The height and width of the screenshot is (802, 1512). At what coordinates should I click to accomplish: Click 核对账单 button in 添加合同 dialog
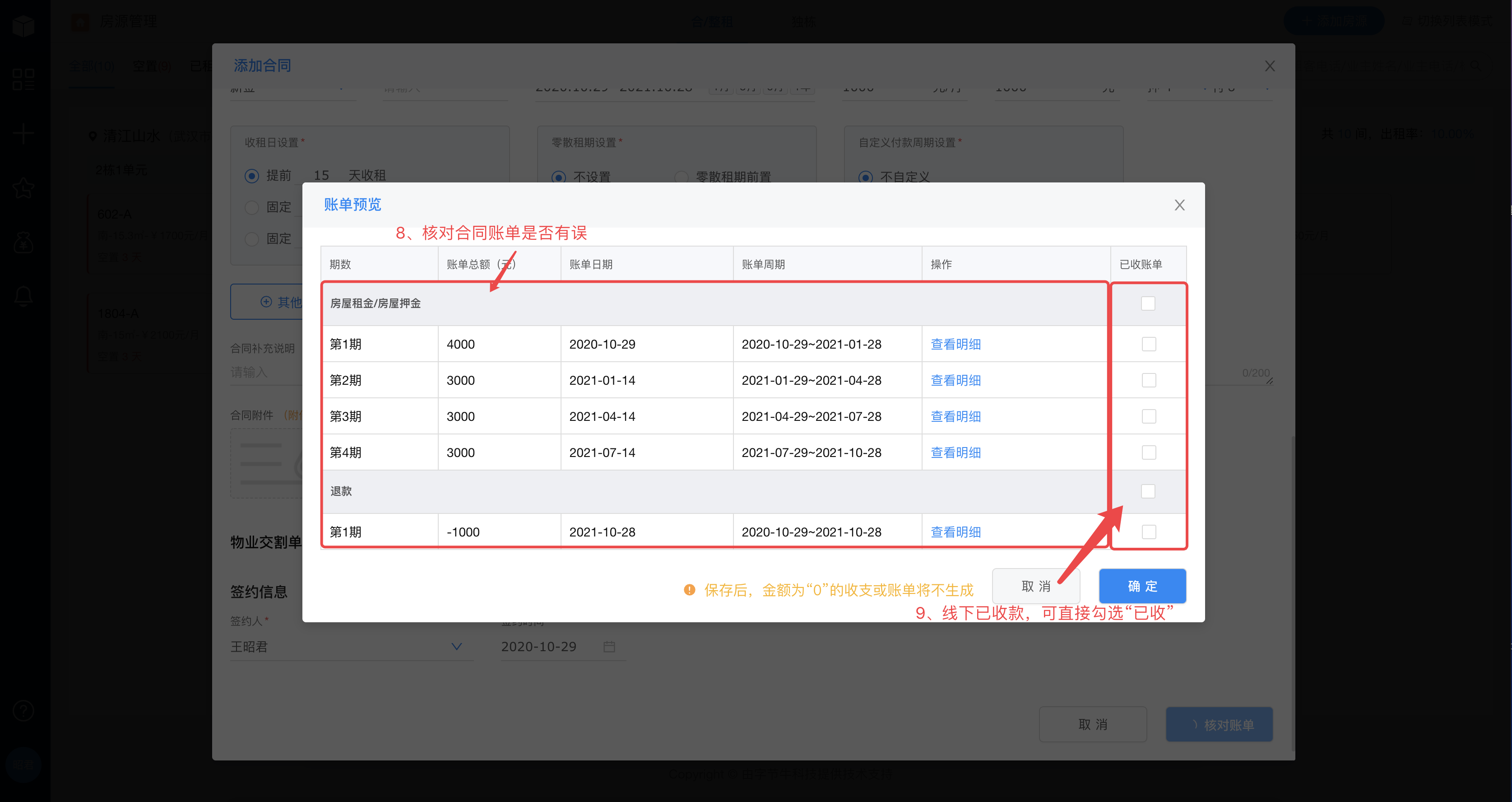point(1219,724)
